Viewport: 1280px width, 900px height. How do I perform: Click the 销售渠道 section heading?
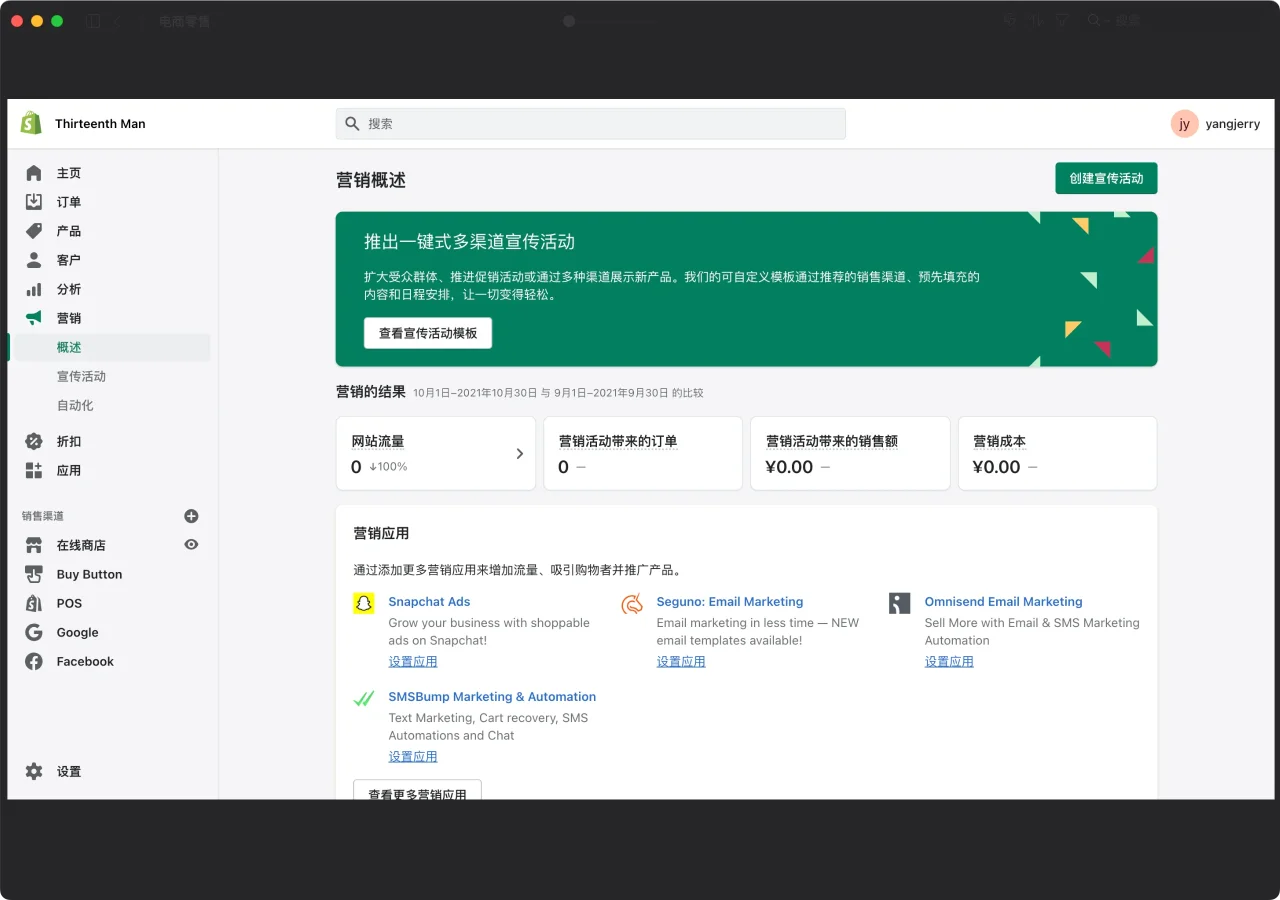[x=43, y=516]
